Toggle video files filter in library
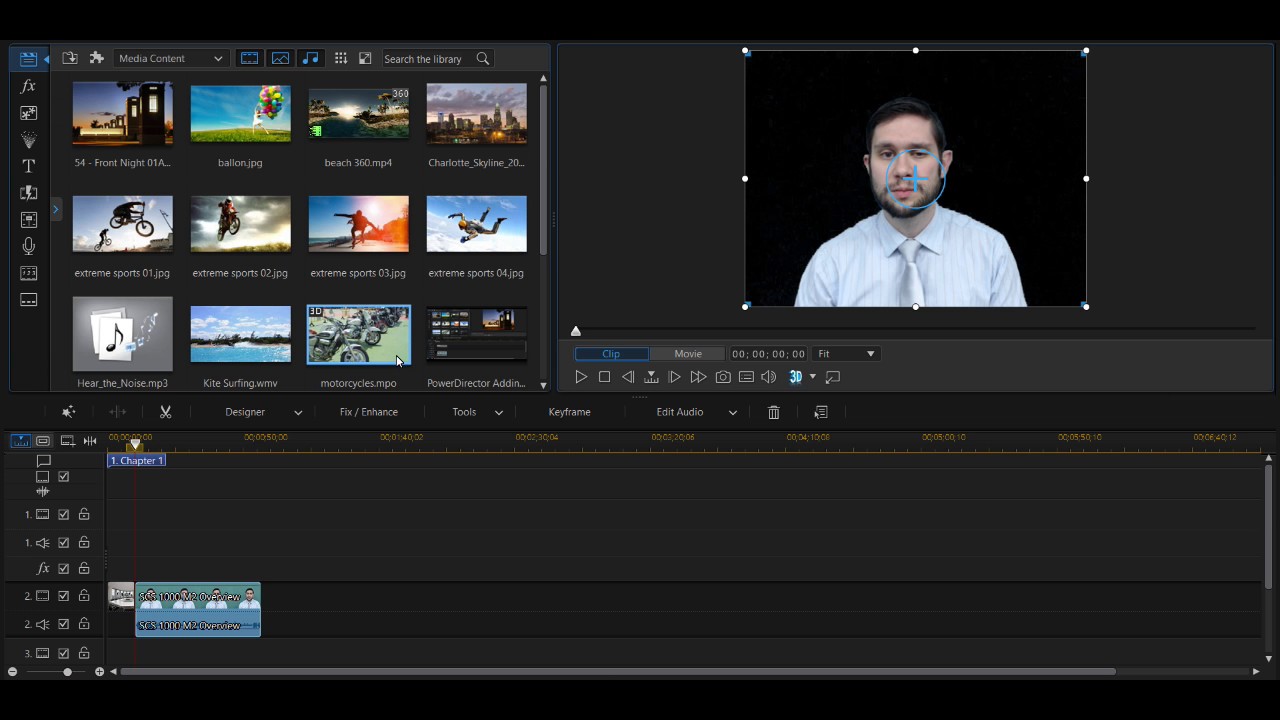This screenshot has height=720, width=1280. tap(250, 58)
